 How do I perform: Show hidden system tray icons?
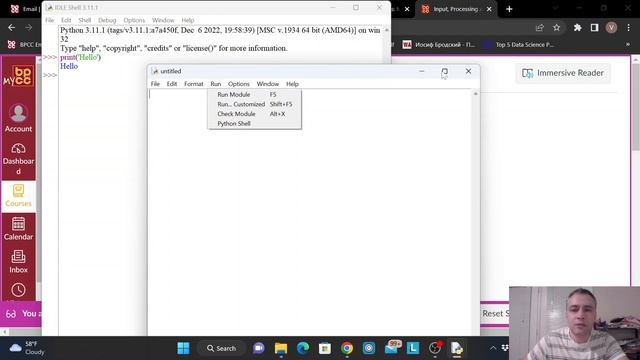click(x=493, y=348)
